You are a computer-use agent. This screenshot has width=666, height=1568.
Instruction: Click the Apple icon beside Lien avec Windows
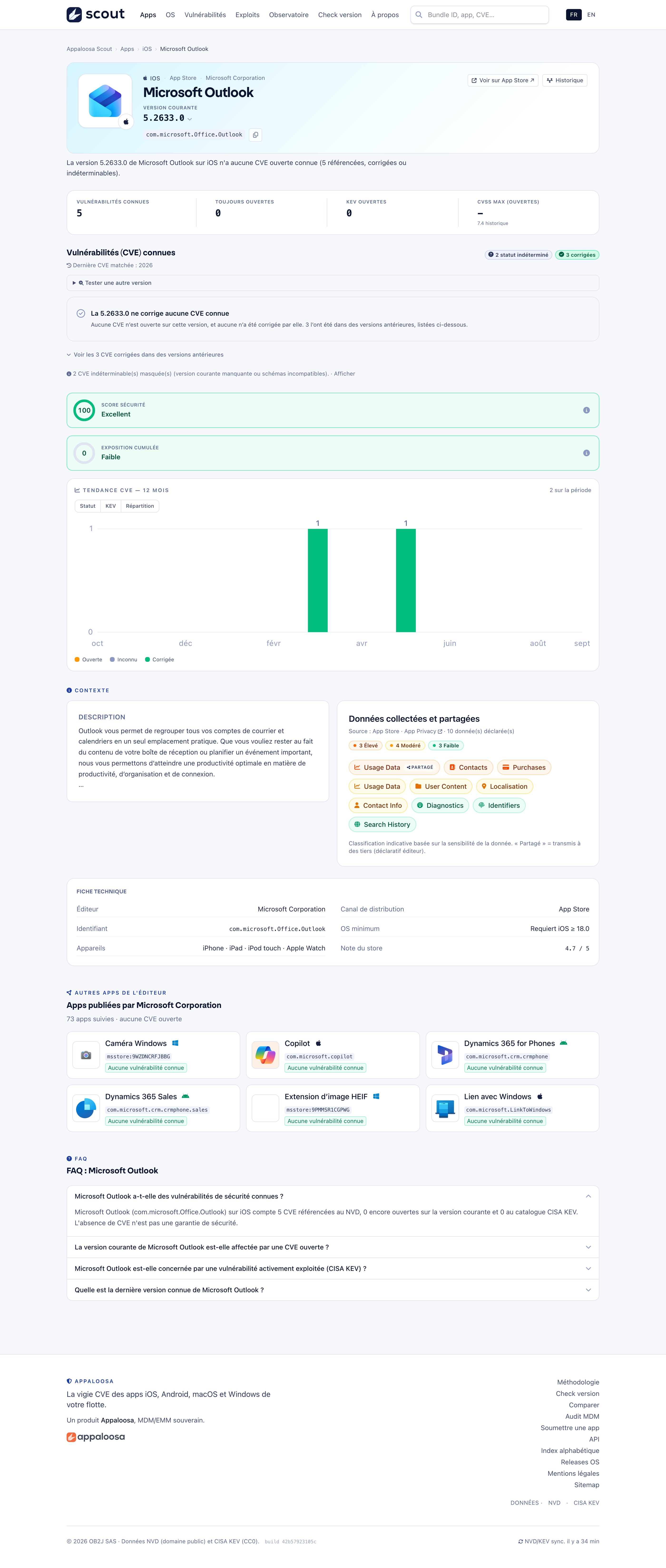pos(540,1096)
